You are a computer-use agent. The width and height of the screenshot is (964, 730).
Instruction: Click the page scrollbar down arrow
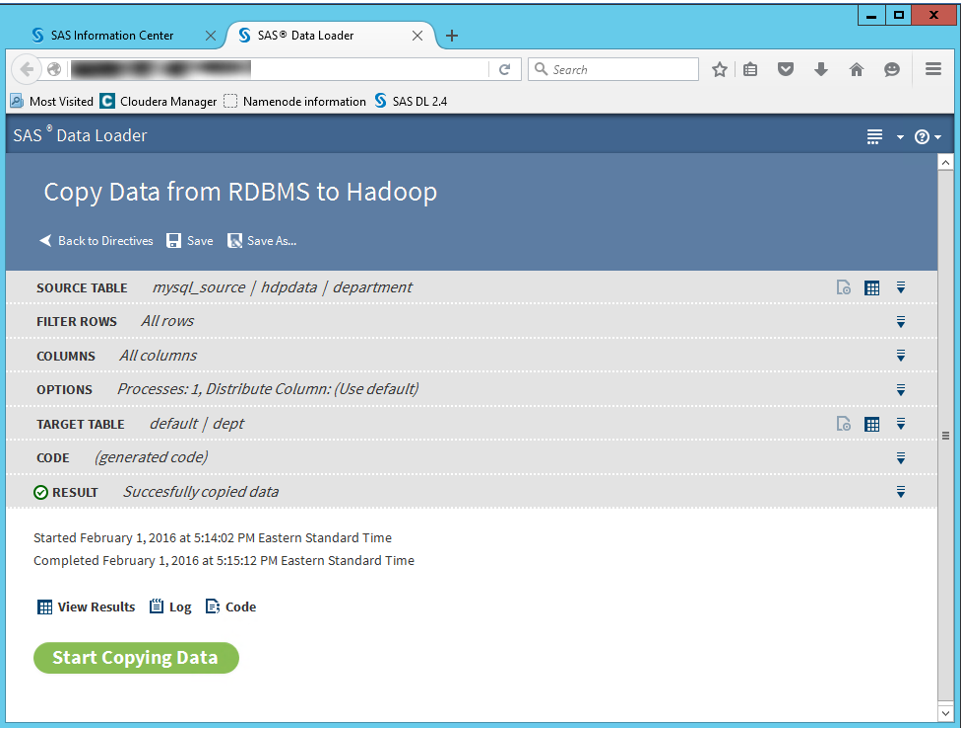(946, 713)
